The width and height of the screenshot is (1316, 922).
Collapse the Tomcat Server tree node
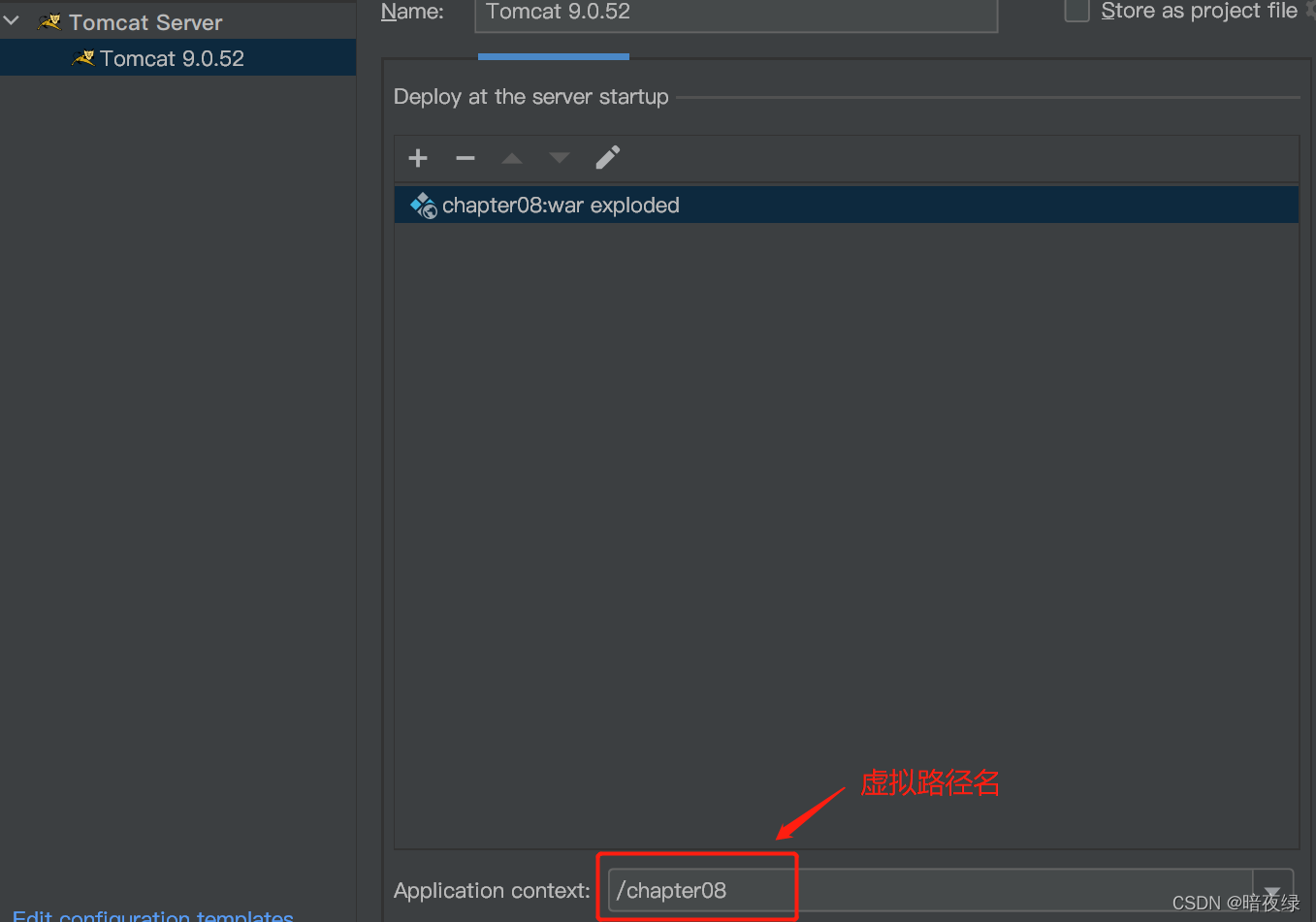12,20
